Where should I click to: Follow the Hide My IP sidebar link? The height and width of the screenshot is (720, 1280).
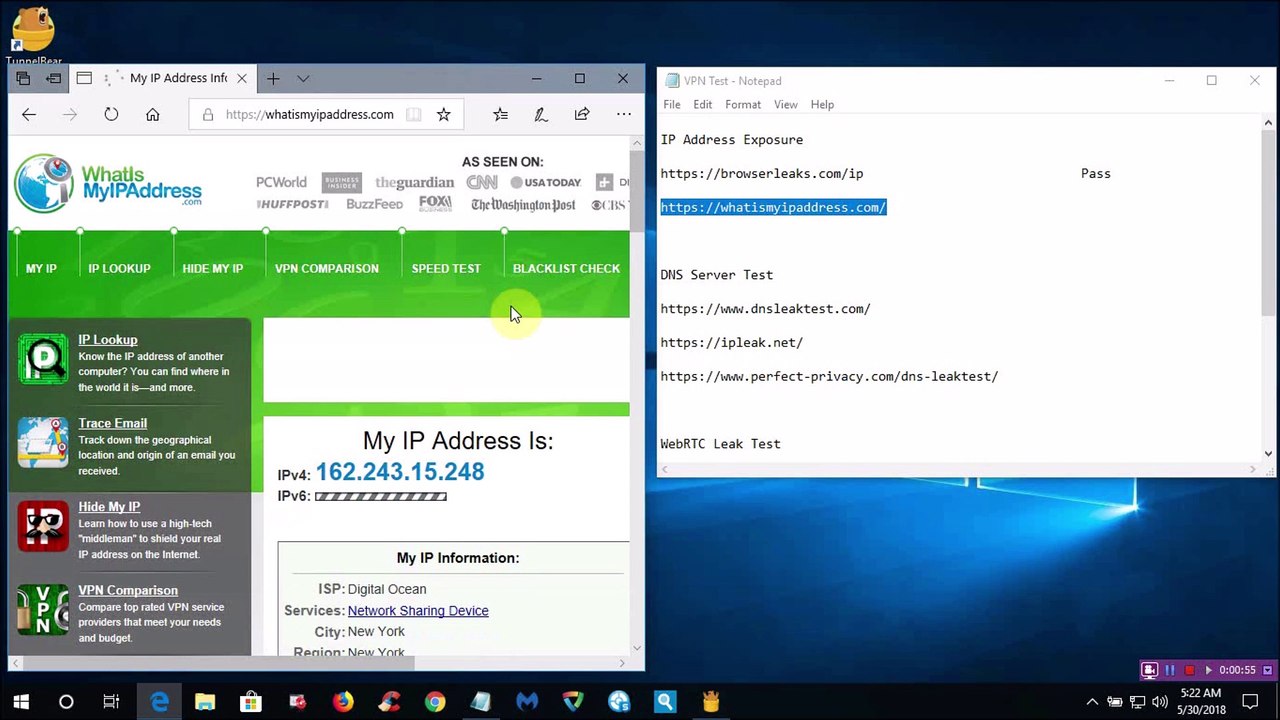coord(109,507)
